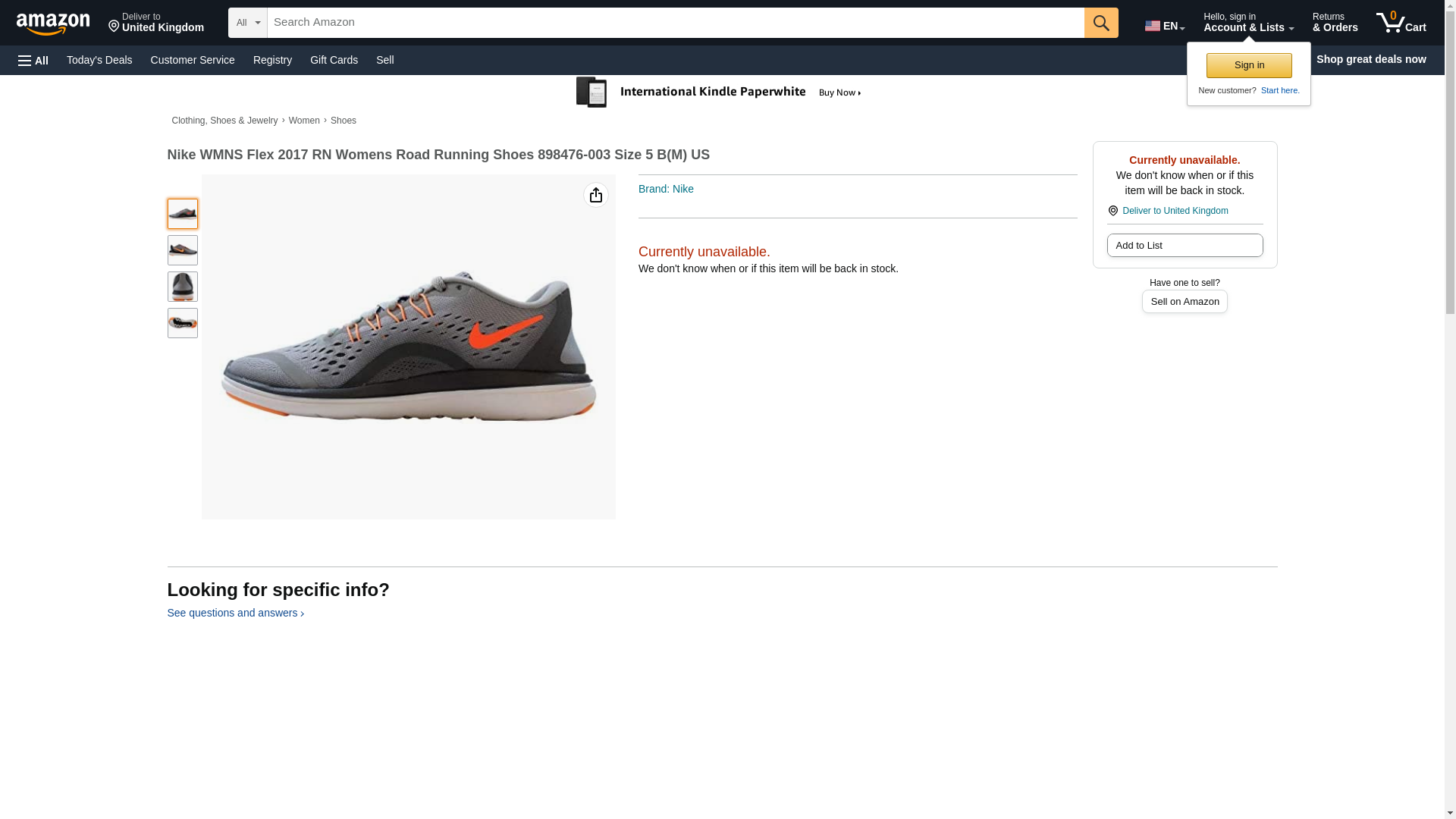Select the fourth shoe thumbnail image
The image size is (1456, 819).
pyautogui.click(x=182, y=323)
